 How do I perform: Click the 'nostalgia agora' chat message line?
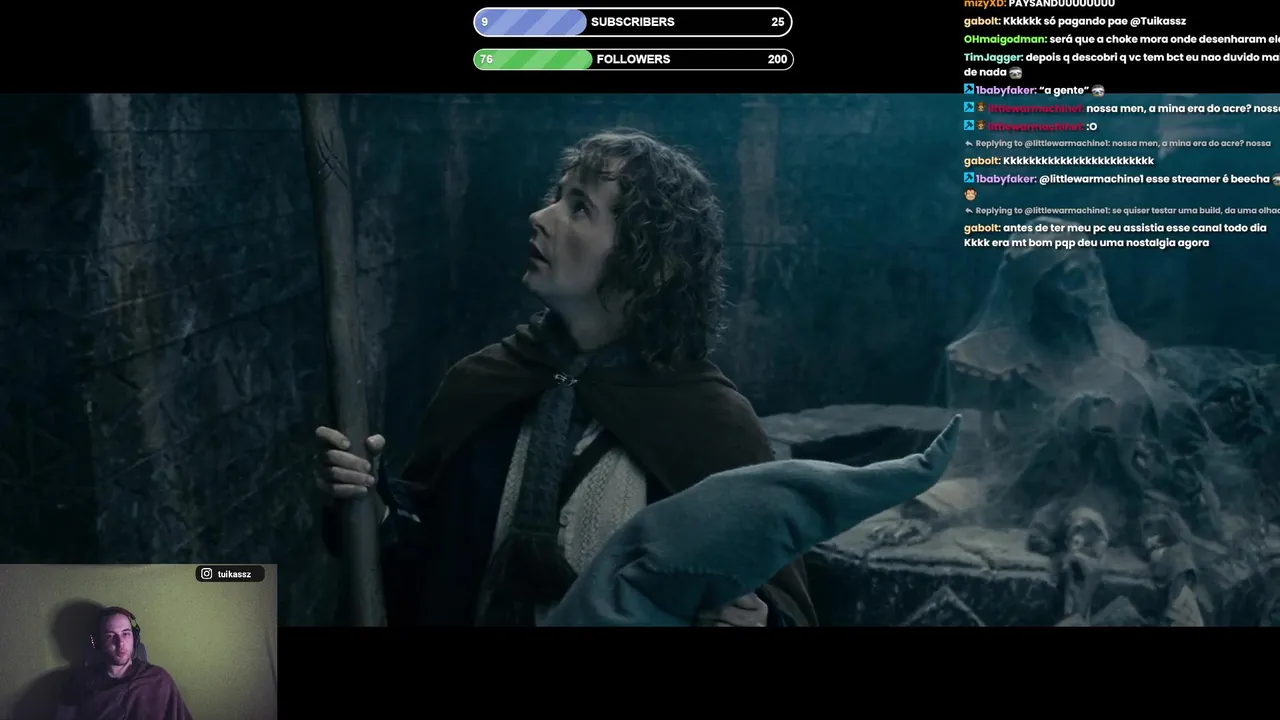[1086, 243]
